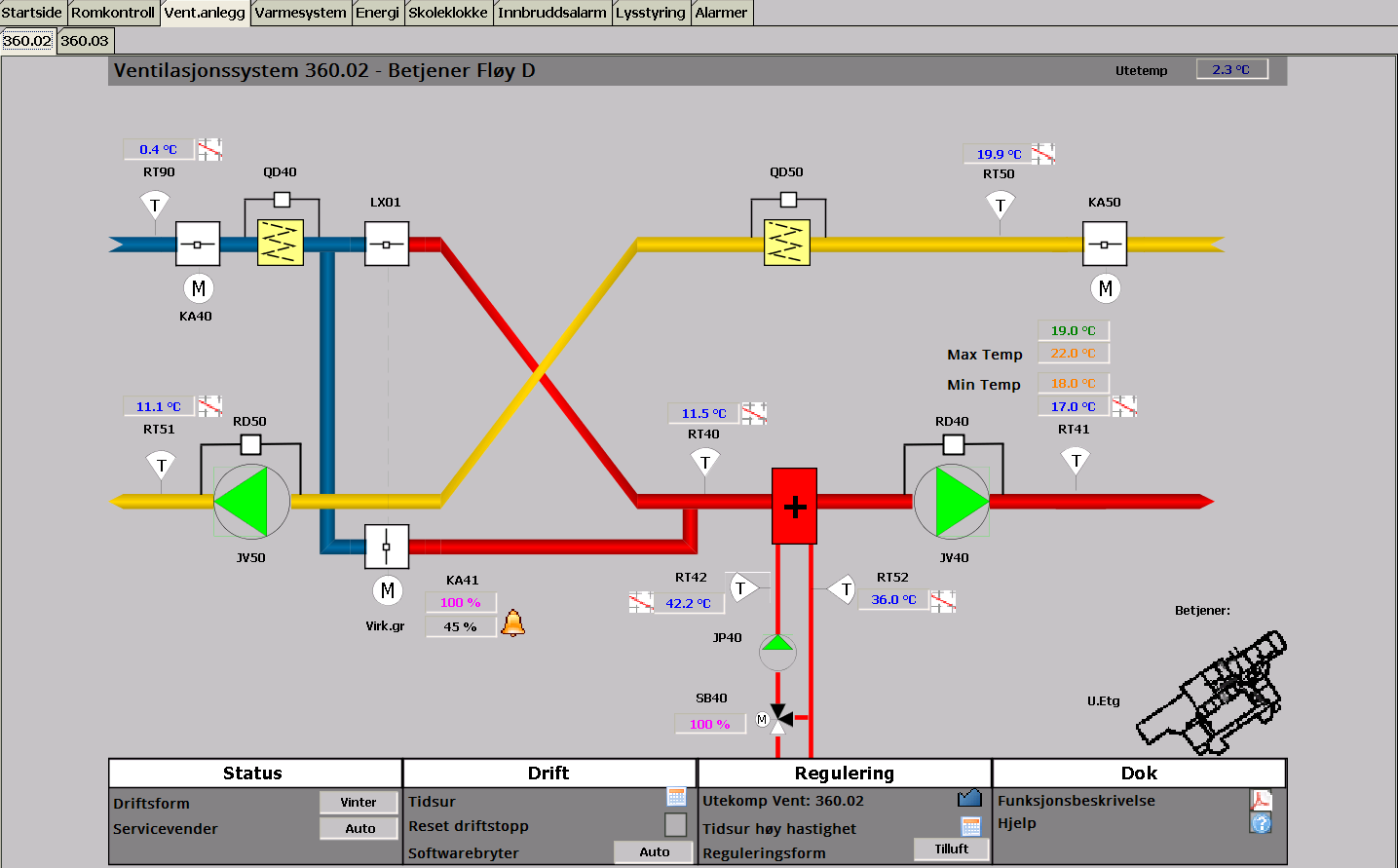Open the trend chart icon next to RT42
The height and width of the screenshot is (868, 1398).
coord(641,602)
